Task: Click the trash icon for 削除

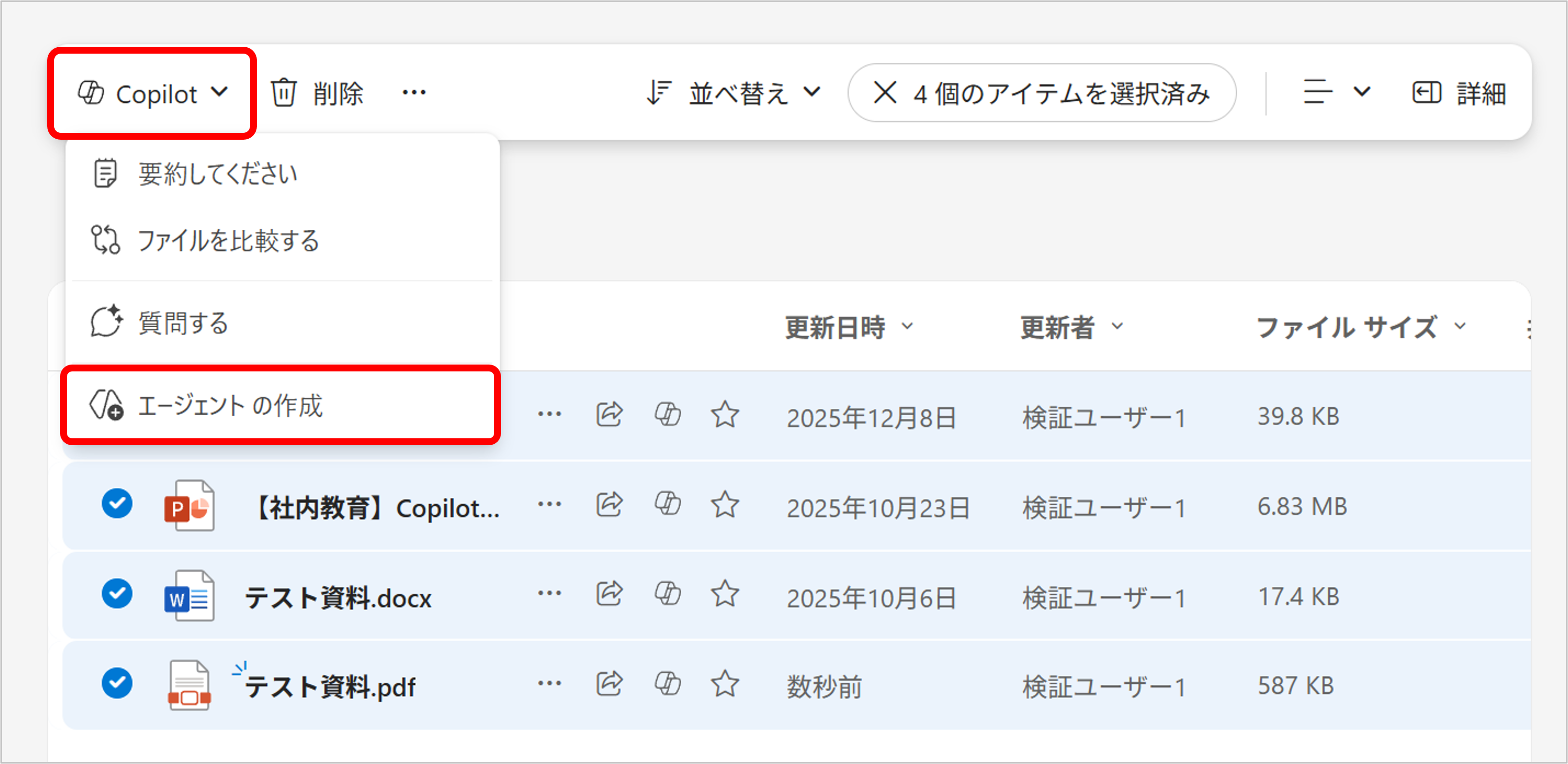Action: point(283,93)
